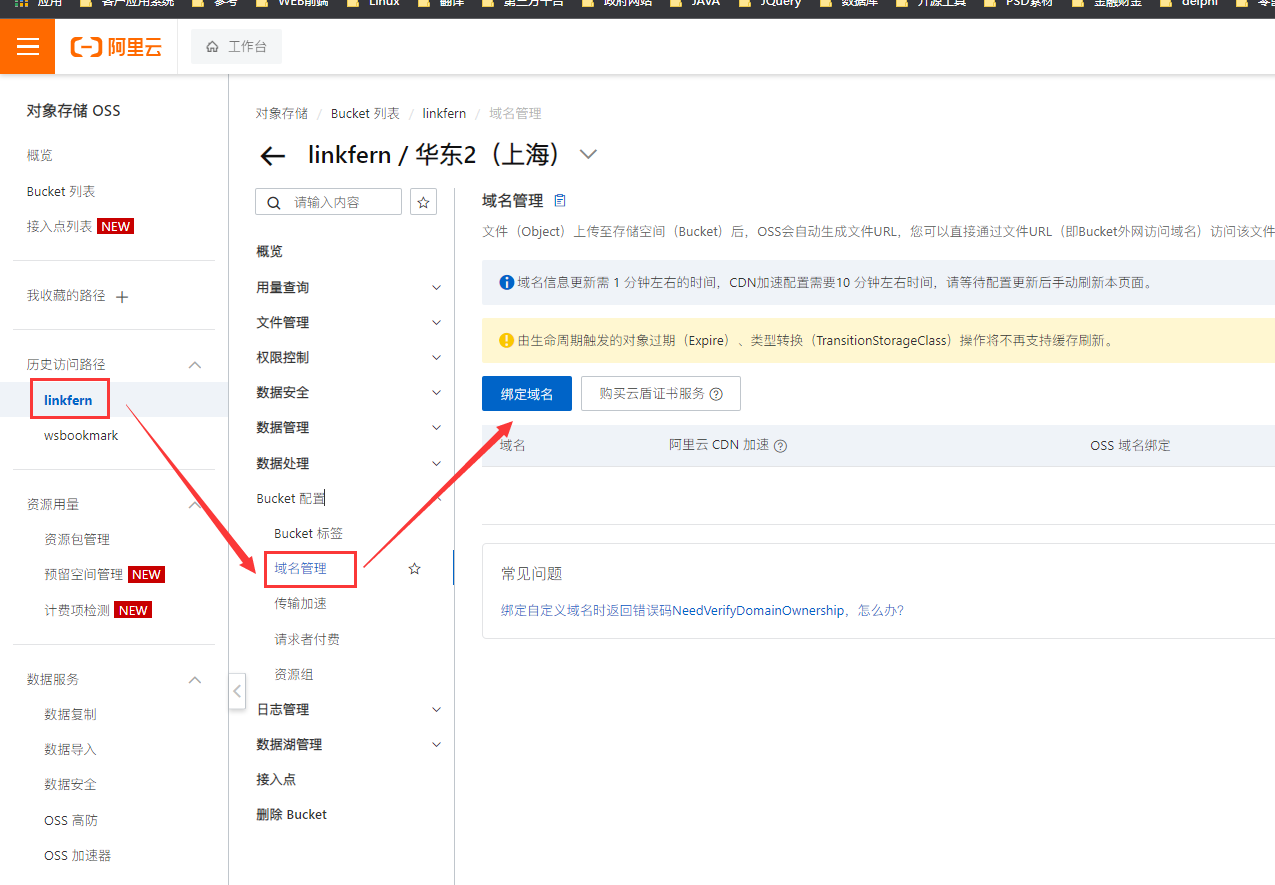Open 概览 in the bucket menu

tap(269, 252)
